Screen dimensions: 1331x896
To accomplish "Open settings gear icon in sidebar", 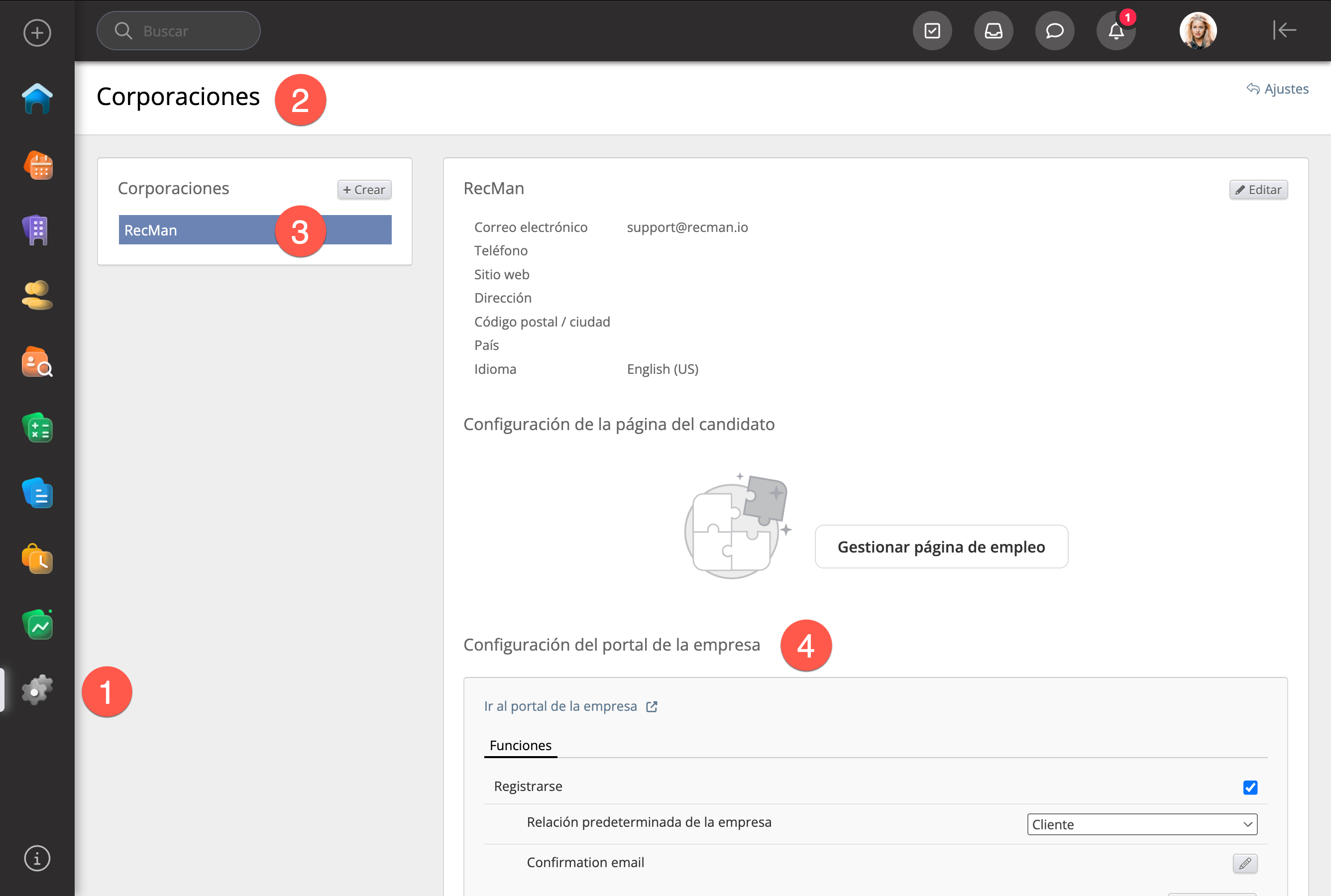I will pos(37,690).
